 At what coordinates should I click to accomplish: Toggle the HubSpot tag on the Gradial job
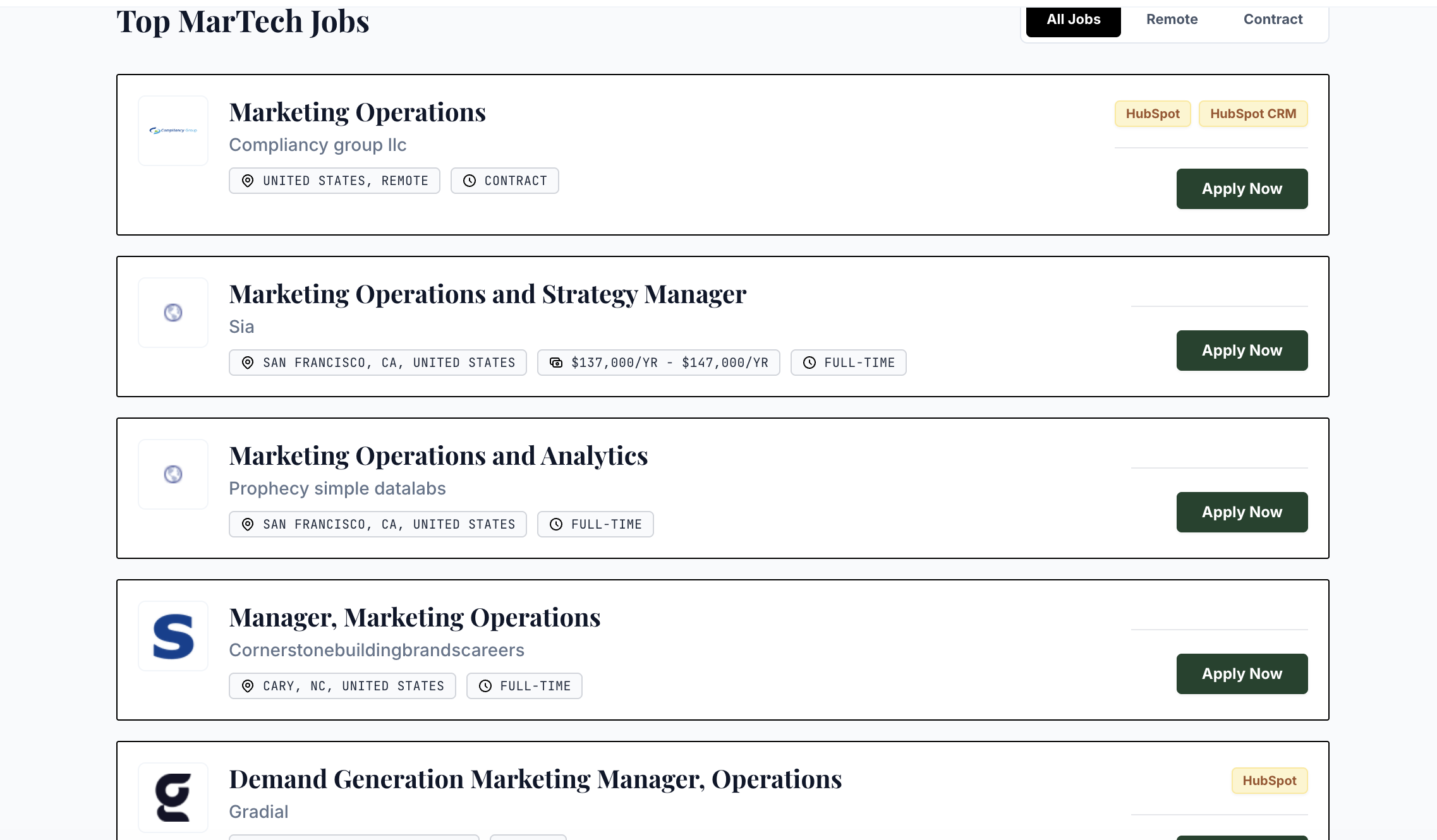click(1270, 781)
